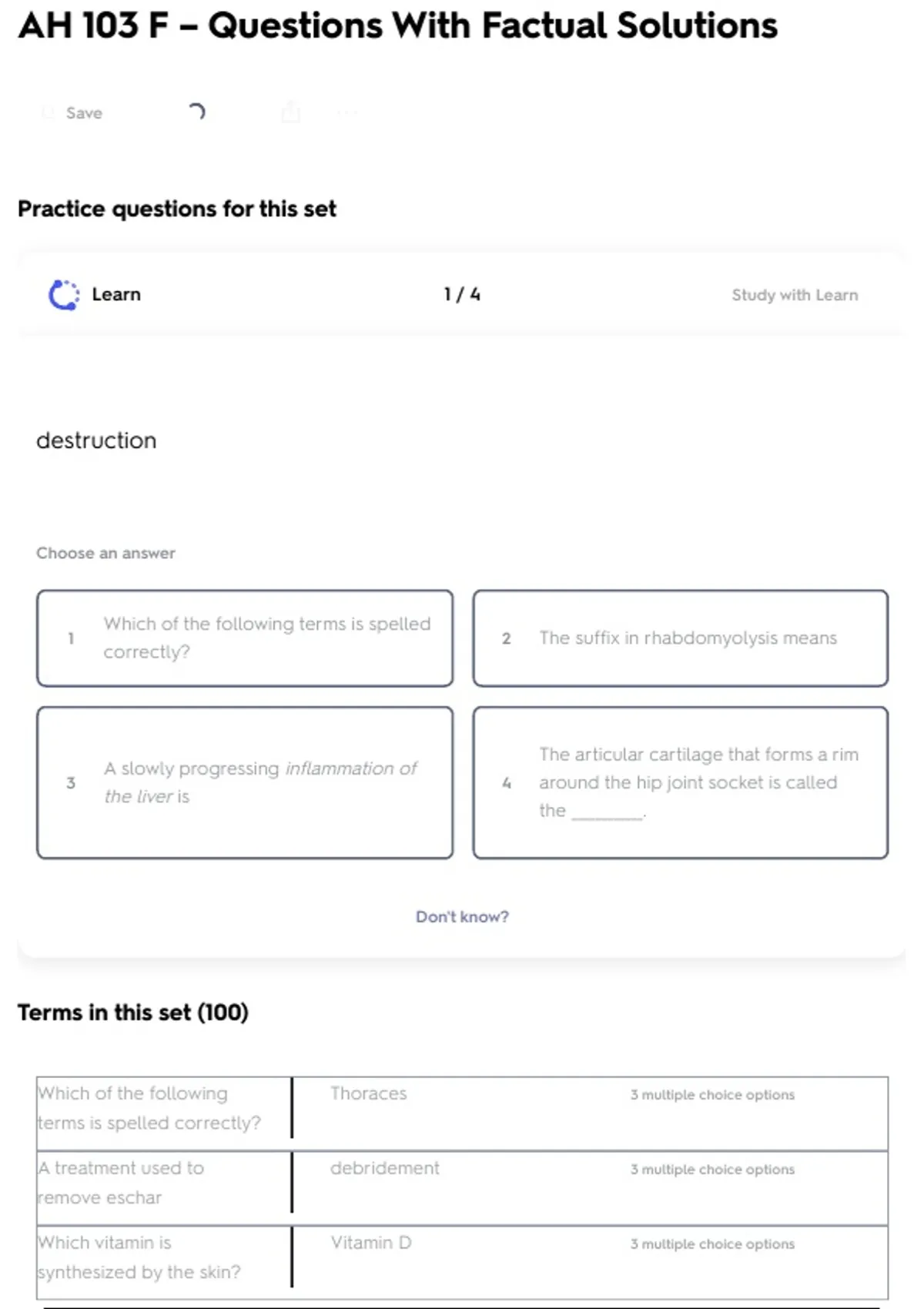
Task: Click the loading spinner icon
Action: 197,112
